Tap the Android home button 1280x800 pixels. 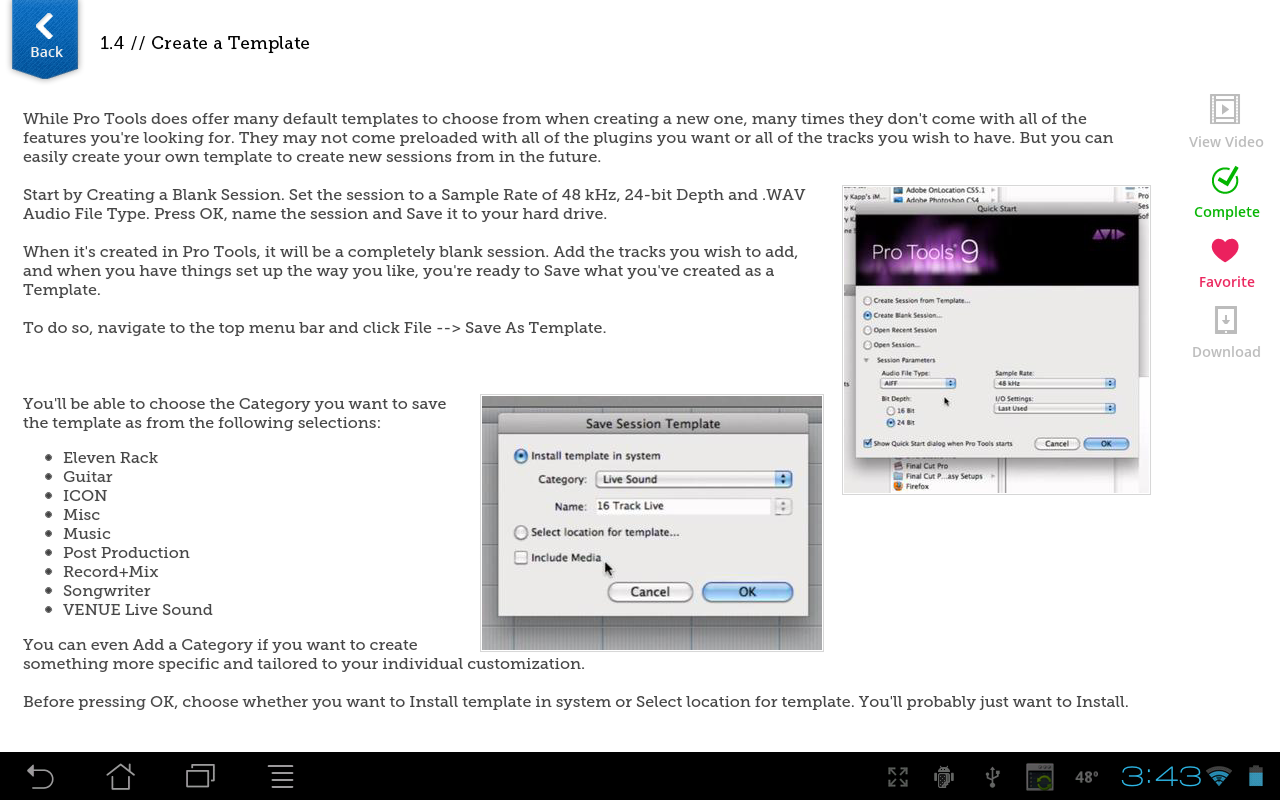click(120, 776)
